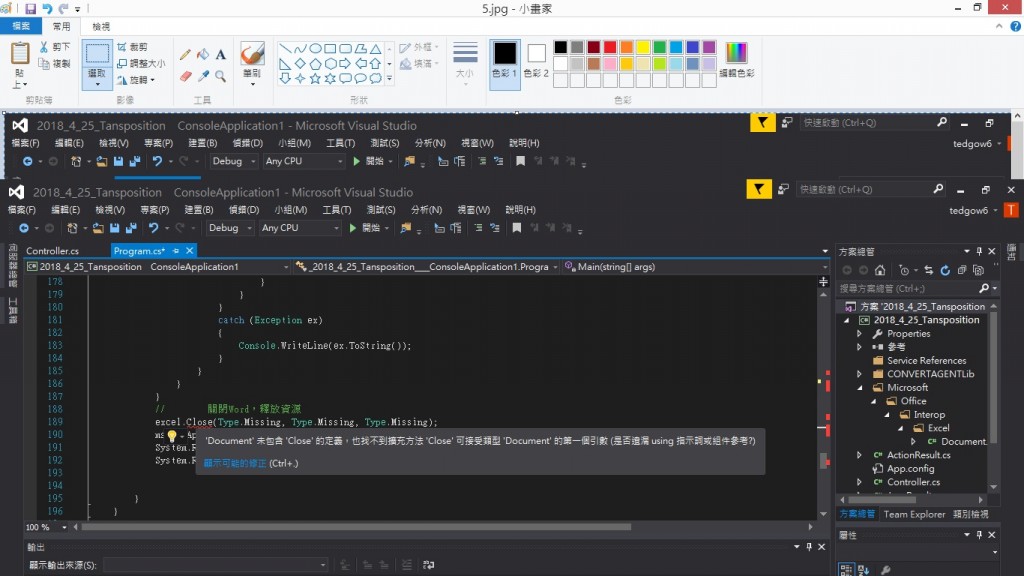Choose the red palette swatch

(x=610, y=47)
